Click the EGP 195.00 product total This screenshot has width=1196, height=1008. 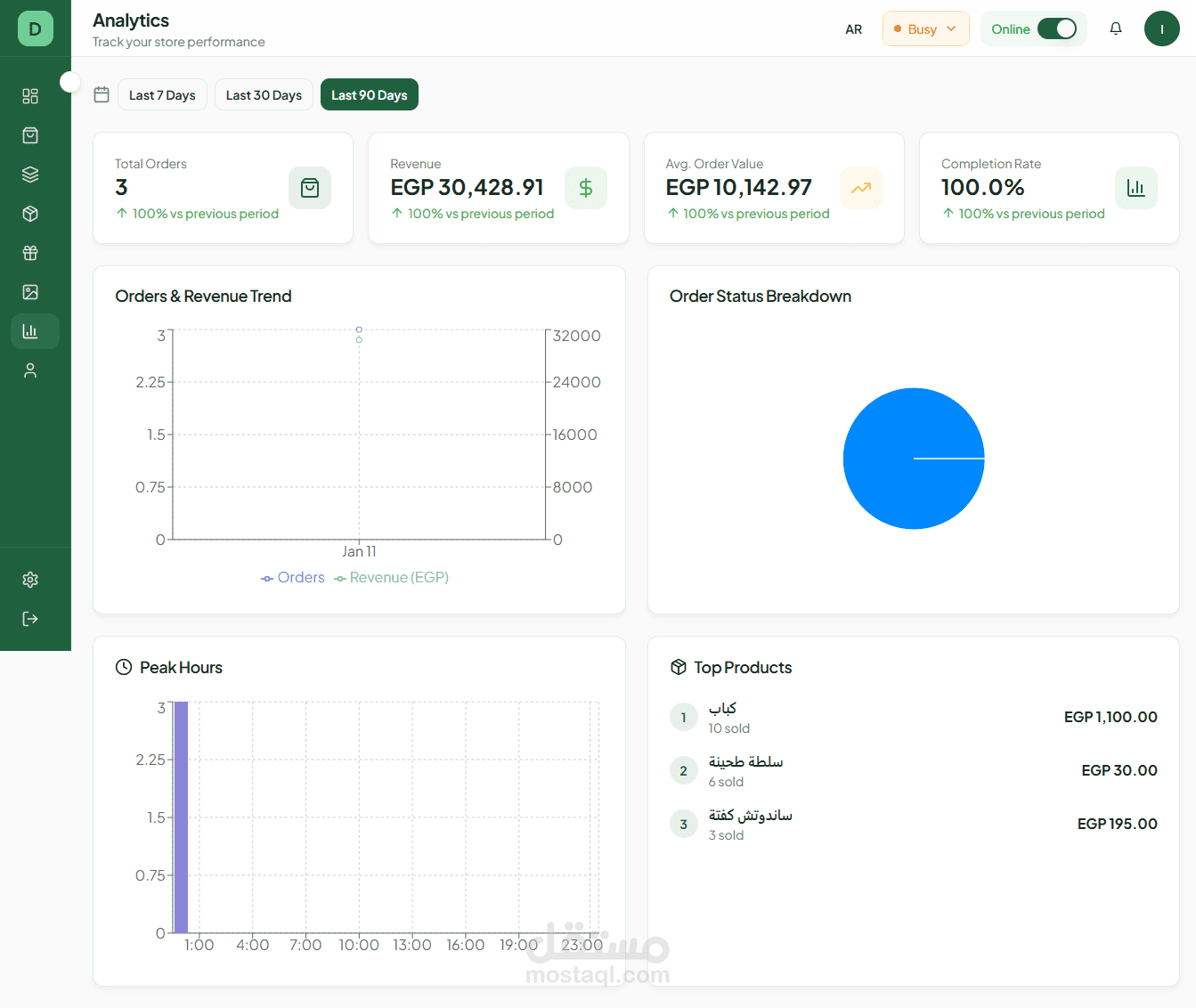(1117, 824)
